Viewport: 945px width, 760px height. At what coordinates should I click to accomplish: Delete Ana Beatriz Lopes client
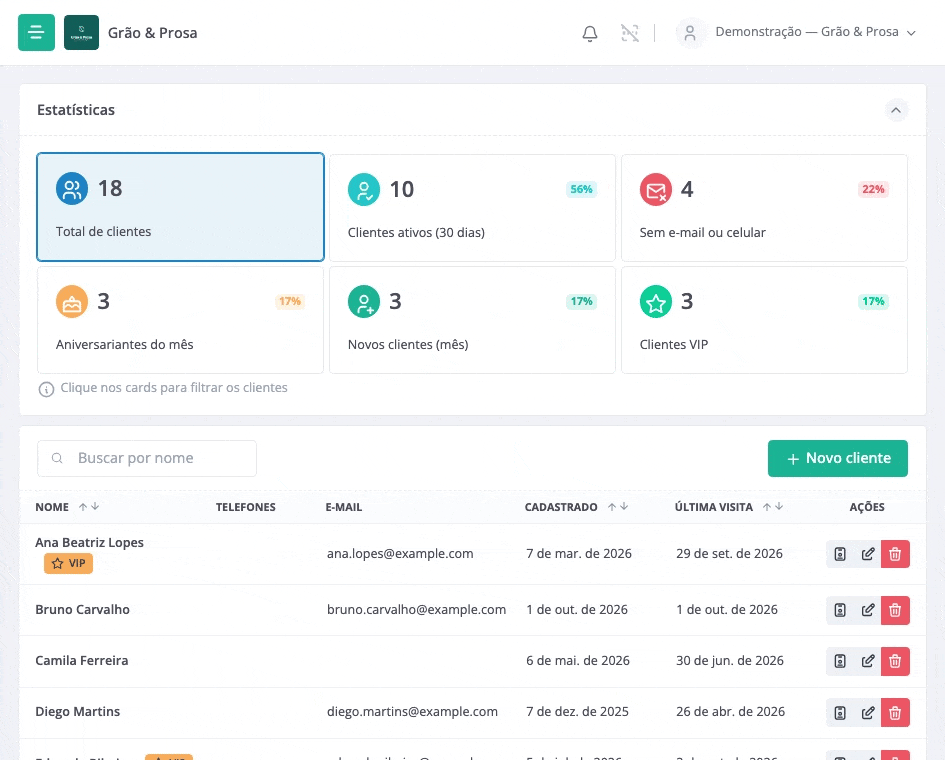(x=895, y=554)
